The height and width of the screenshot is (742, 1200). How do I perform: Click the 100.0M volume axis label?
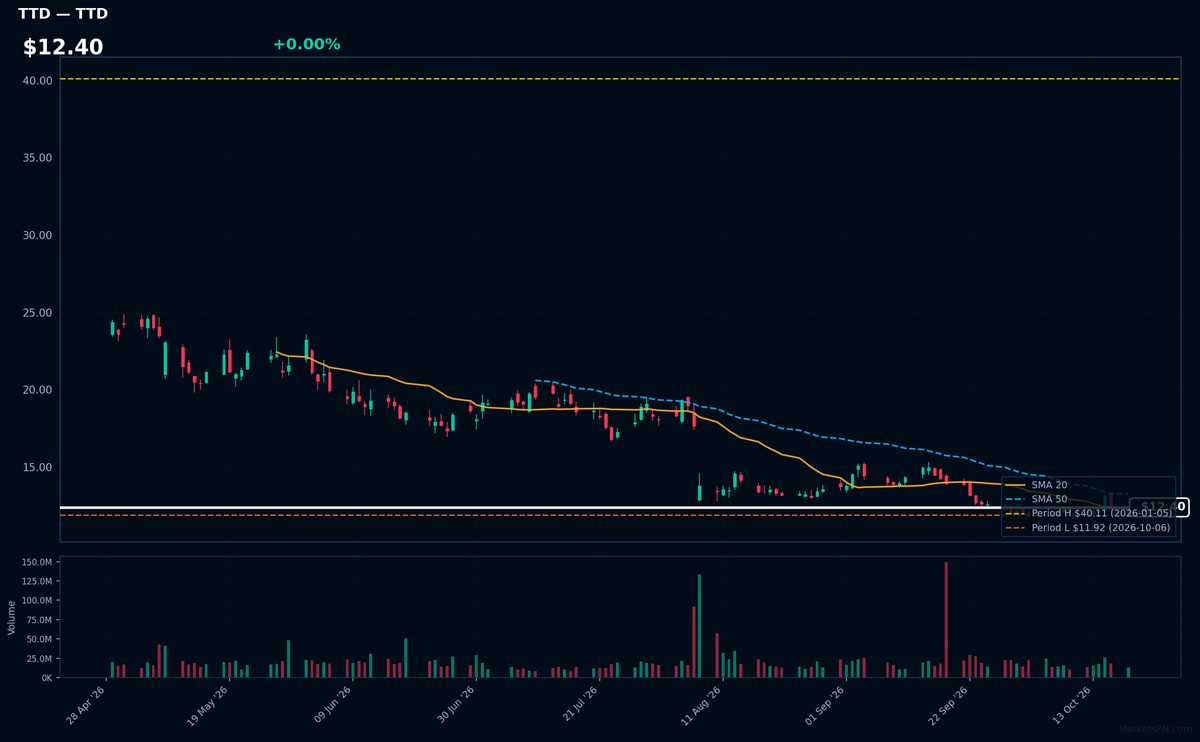point(37,601)
